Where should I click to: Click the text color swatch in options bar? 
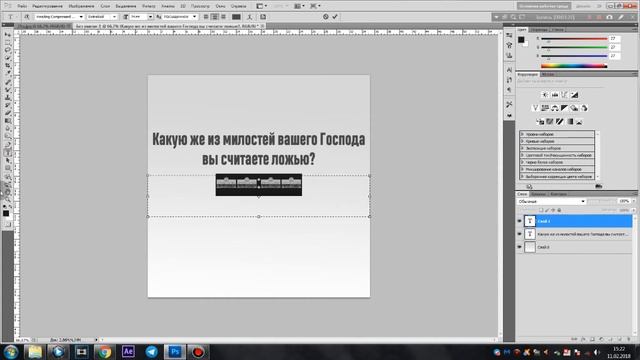[x=236, y=17]
